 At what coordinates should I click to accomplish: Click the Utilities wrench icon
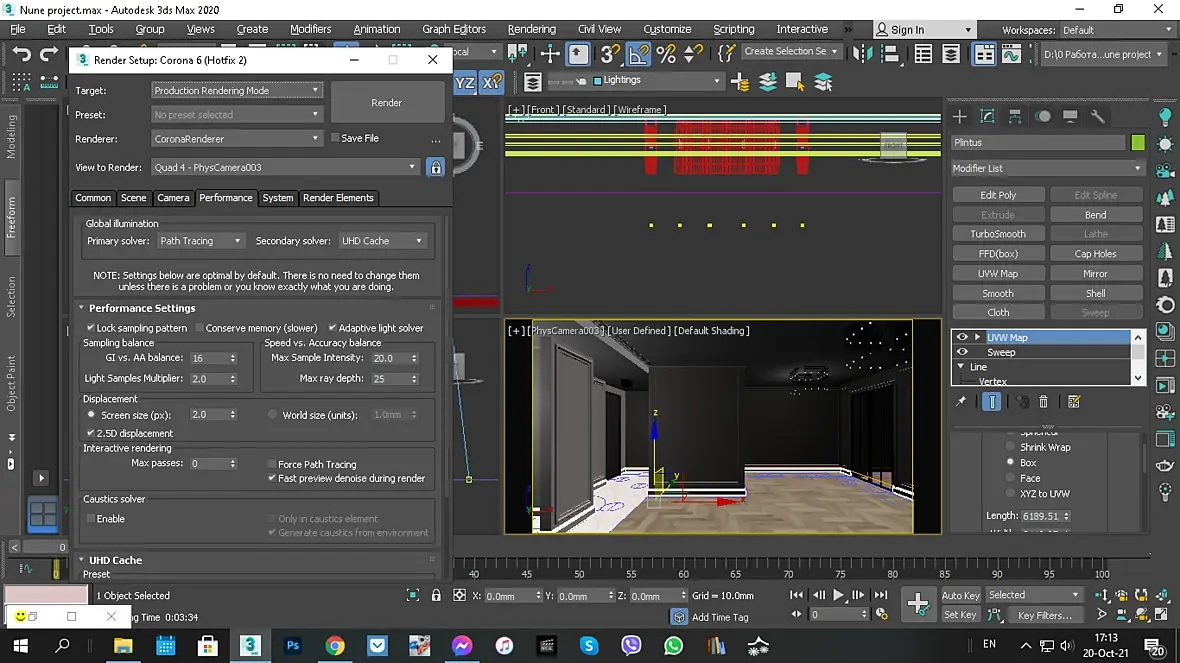point(1097,117)
